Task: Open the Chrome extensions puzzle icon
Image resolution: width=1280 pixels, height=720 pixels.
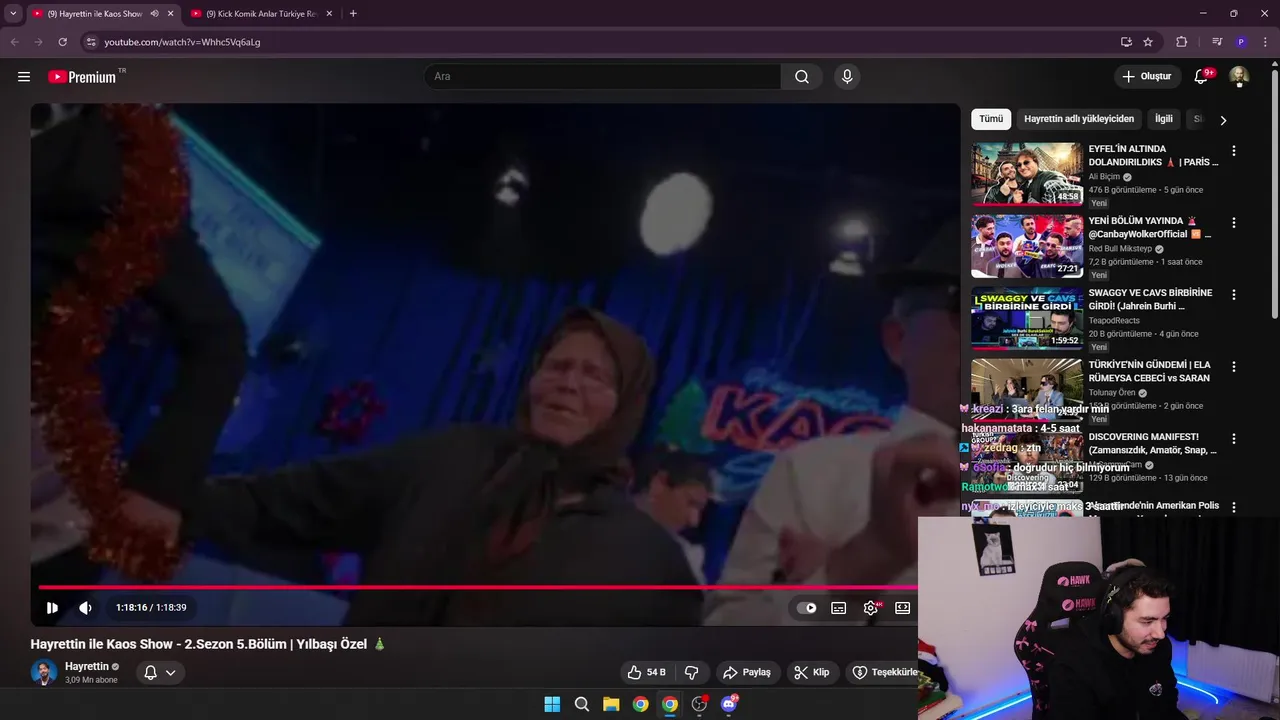Action: click(x=1182, y=42)
